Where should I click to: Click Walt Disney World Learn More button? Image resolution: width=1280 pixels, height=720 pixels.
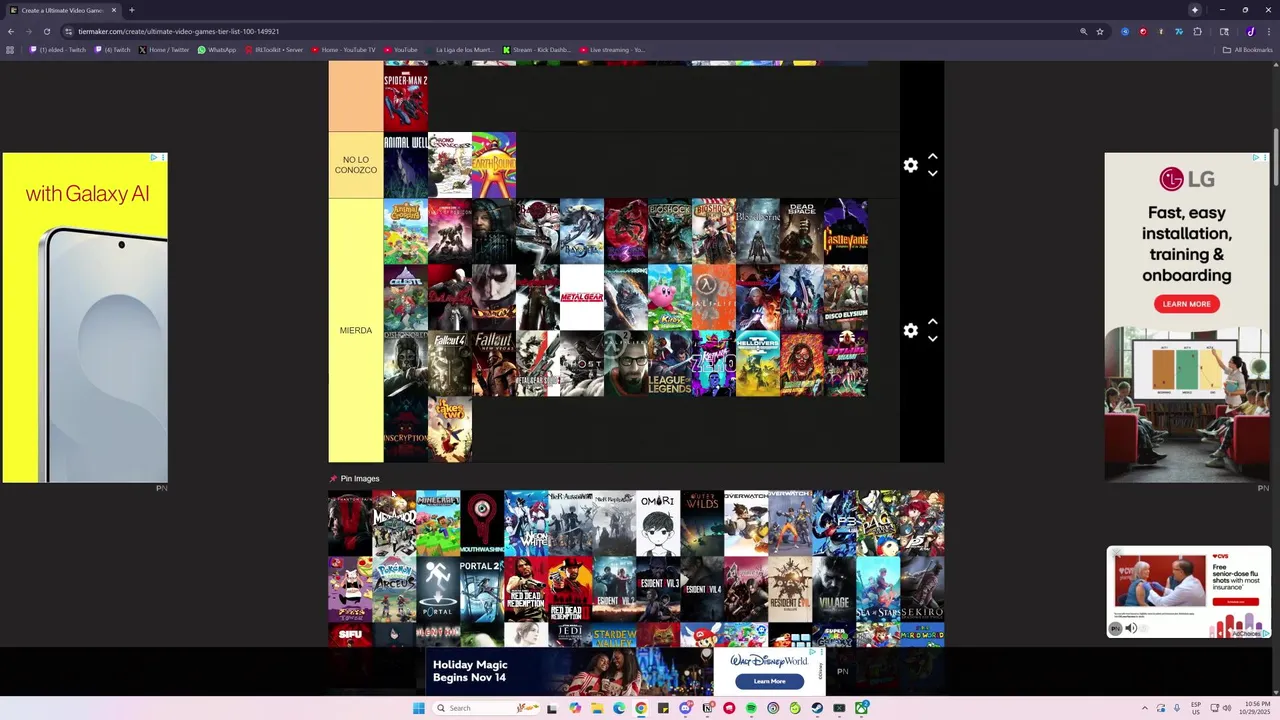769,681
